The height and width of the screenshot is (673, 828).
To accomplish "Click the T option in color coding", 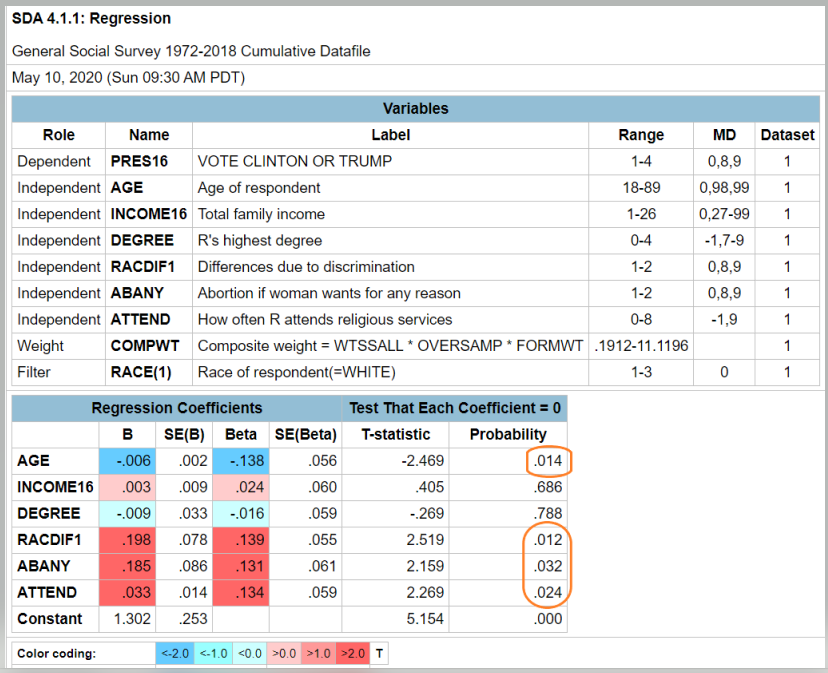I will (379, 653).
